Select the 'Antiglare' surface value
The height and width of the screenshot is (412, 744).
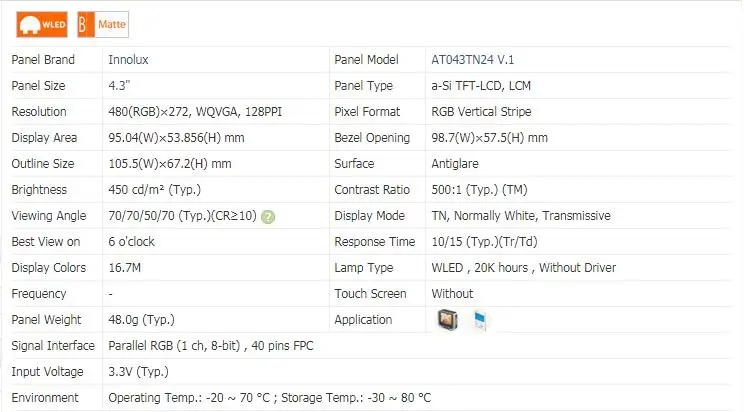[x=455, y=164]
